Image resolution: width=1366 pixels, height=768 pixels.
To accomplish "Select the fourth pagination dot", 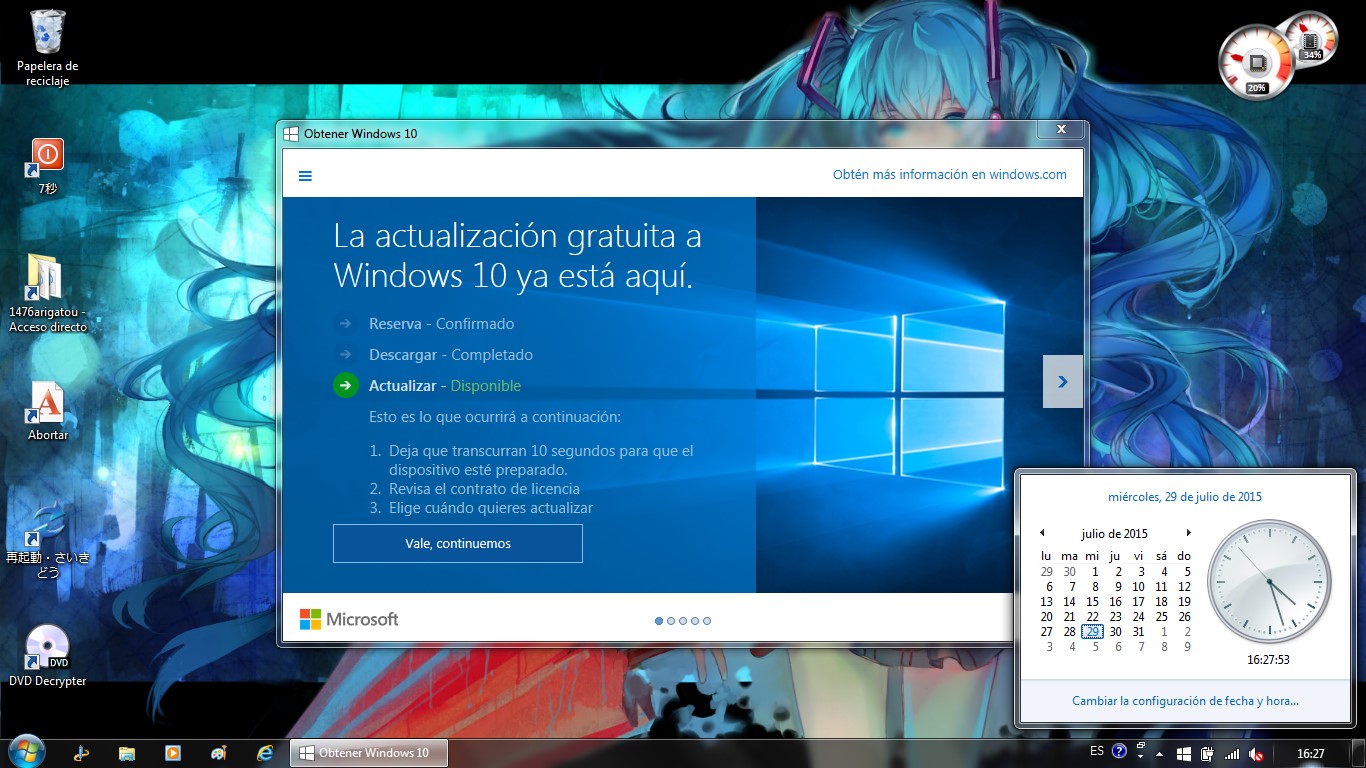I will point(695,621).
